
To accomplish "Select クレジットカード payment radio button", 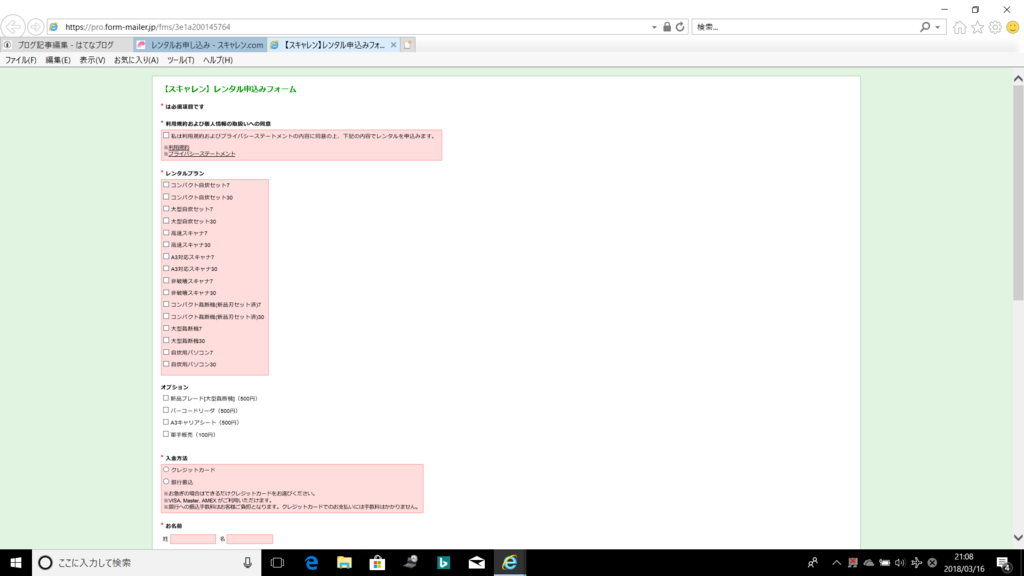I will pos(166,470).
